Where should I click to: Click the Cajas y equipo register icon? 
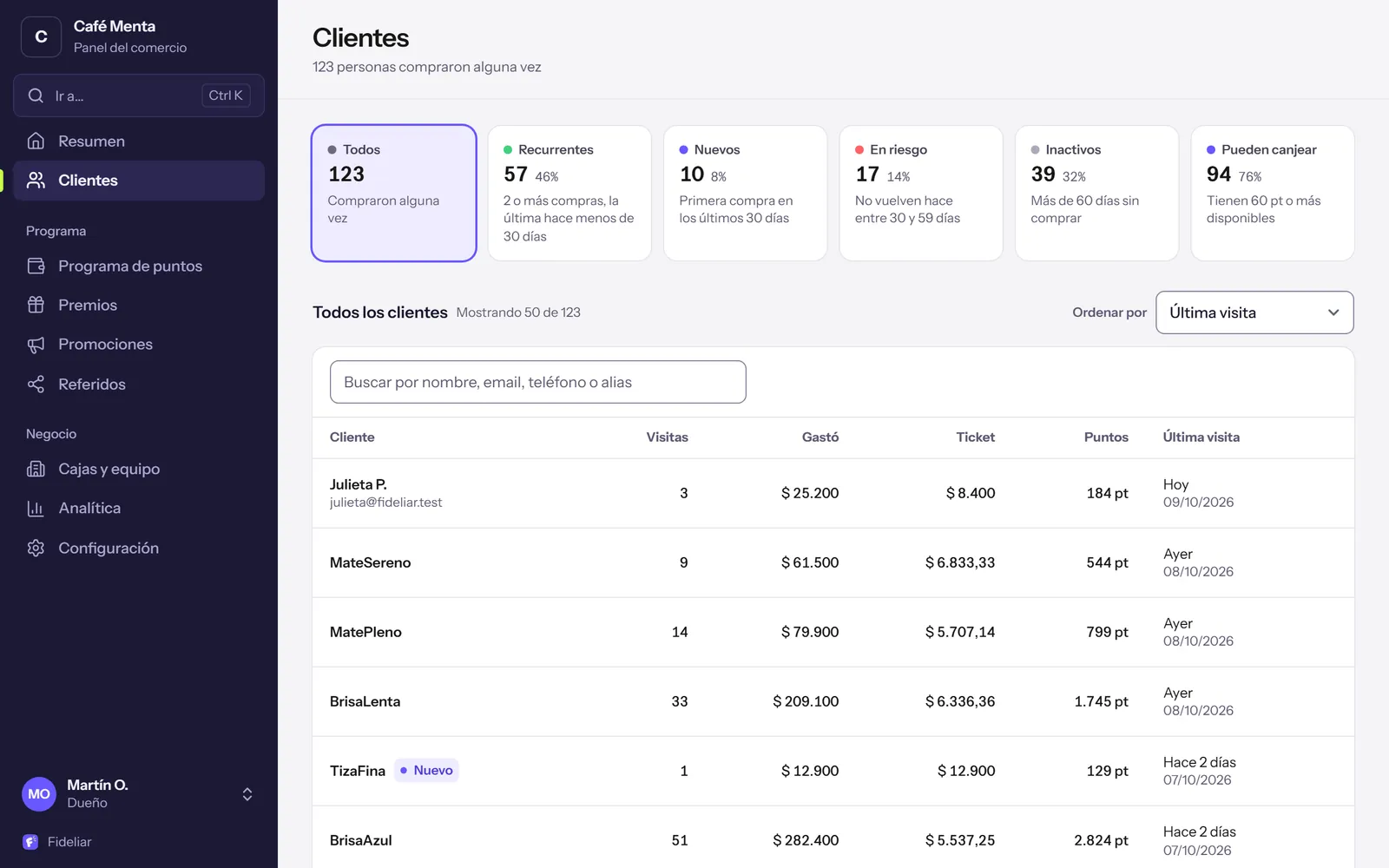tap(36, 469)
